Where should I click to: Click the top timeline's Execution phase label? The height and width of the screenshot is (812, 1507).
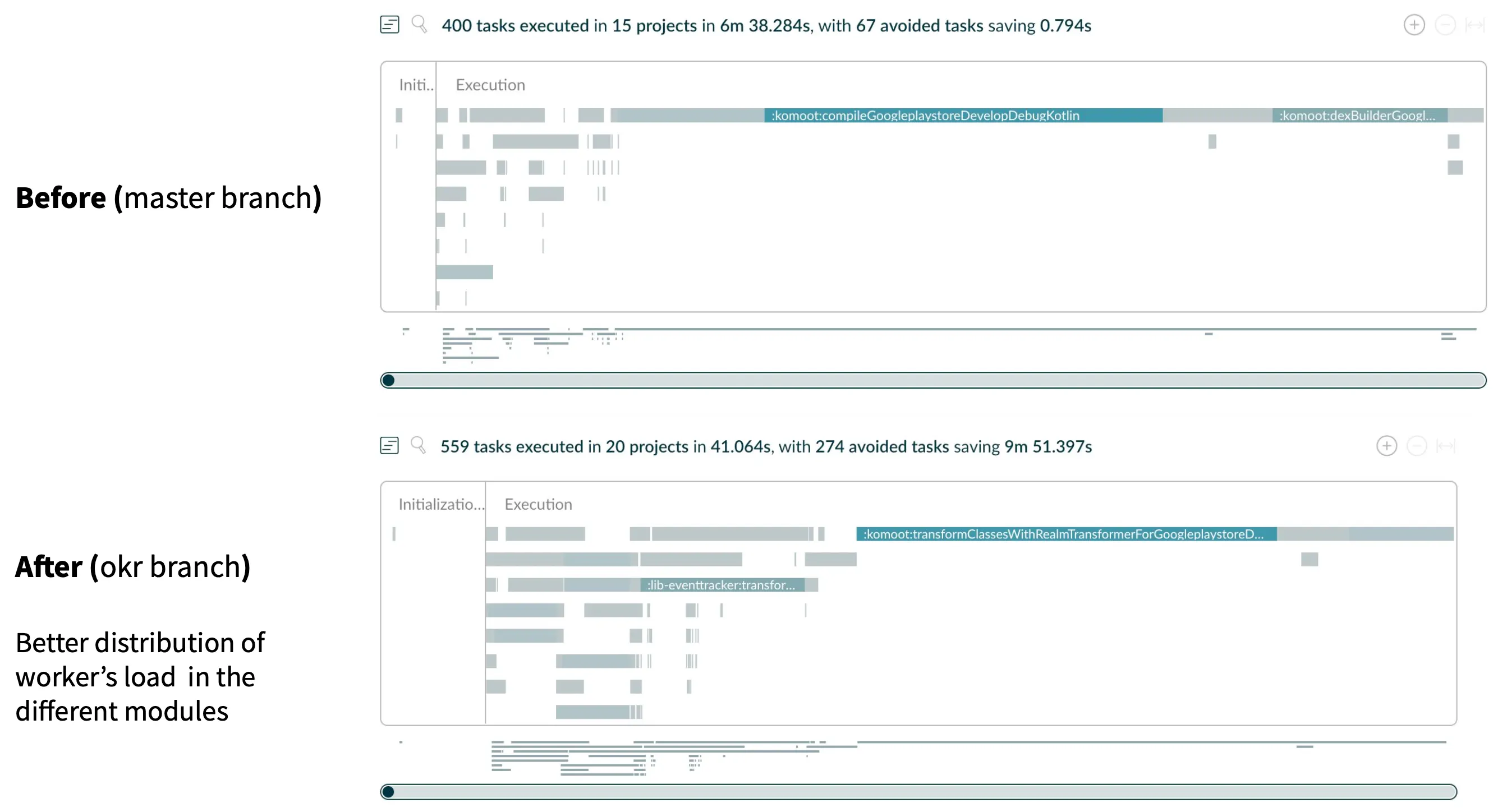(x=490, y=85)
